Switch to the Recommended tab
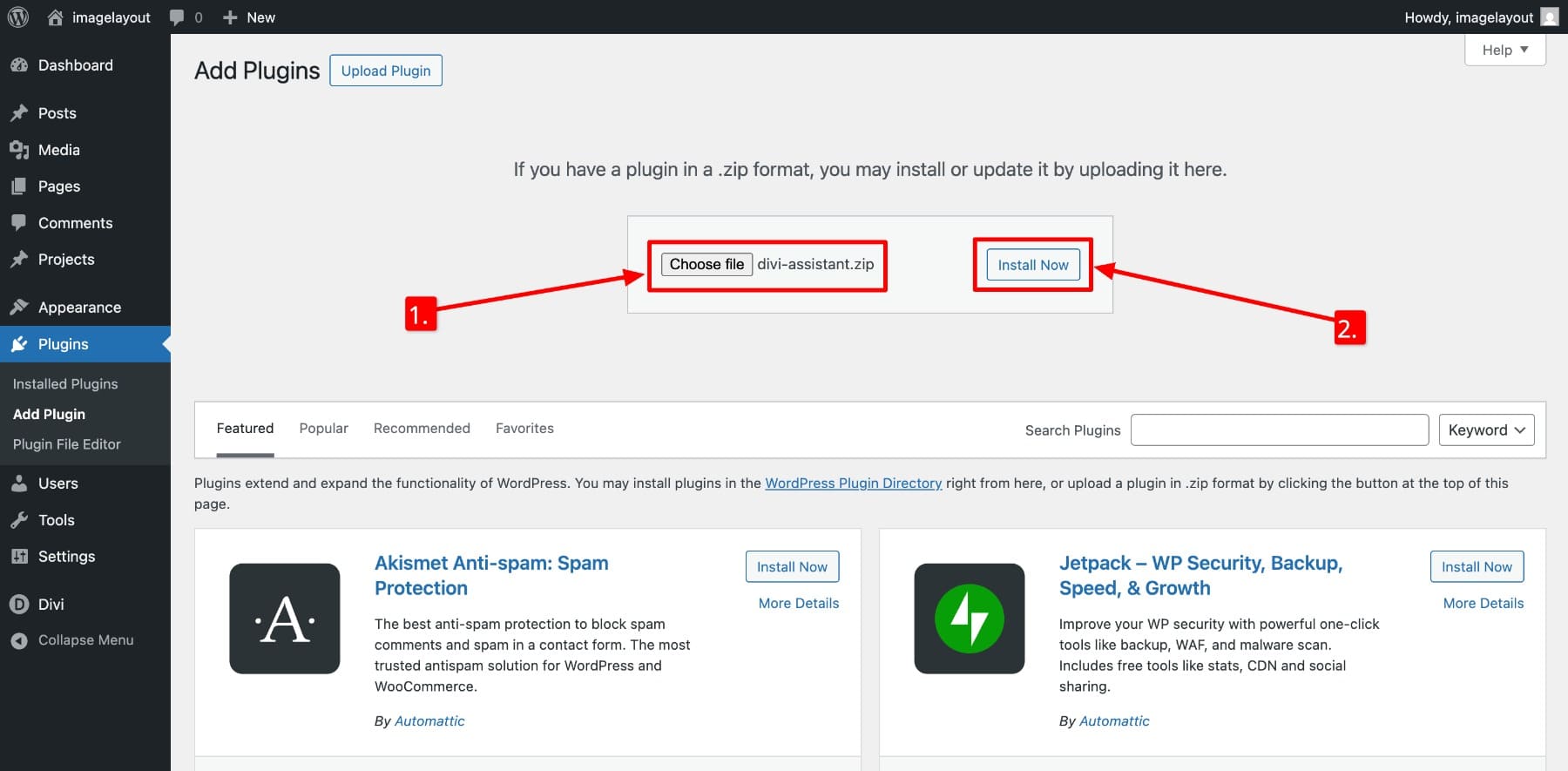1568x771 pixels. pyautogui.click(x=422, y=429)
